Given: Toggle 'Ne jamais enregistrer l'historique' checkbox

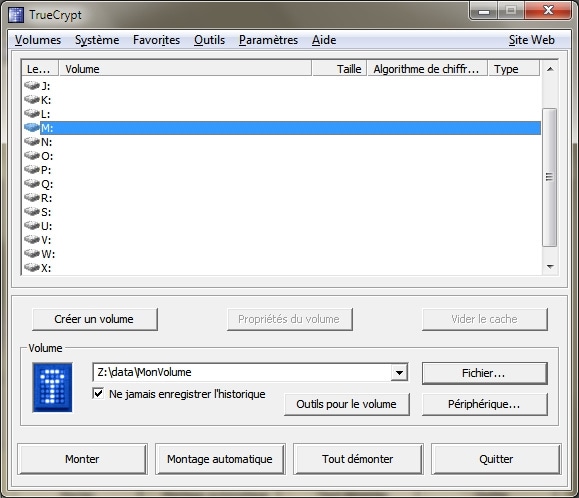Looking at the screenshot, I should 98,394.
